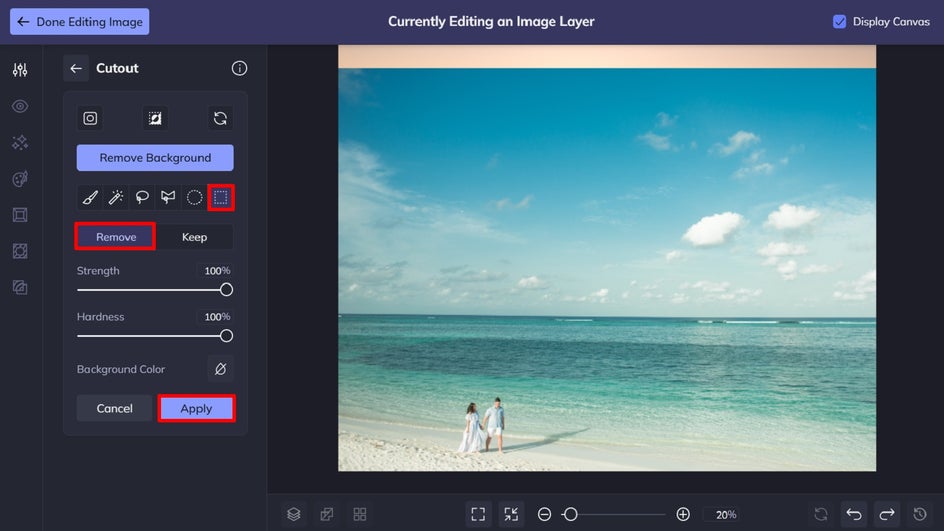Select the Polygon selection tool
This screenshot has height=531, width=944.
tap(168, 197)
